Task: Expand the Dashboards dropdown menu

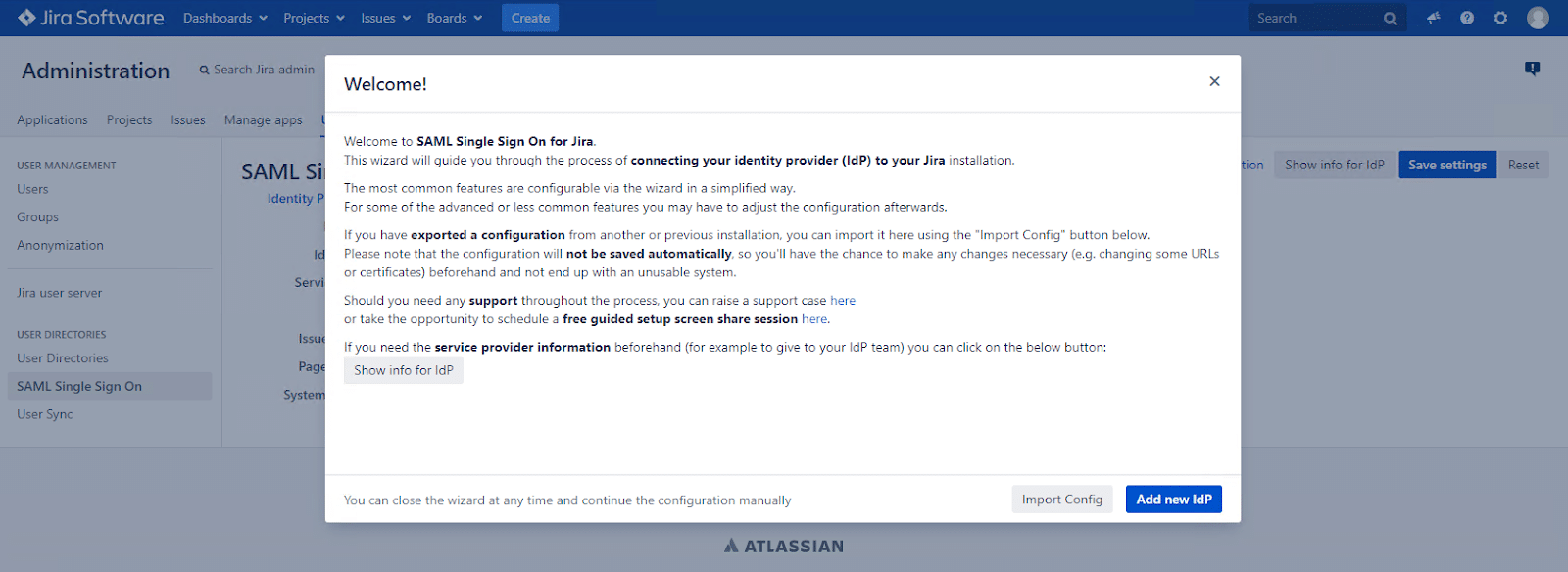Action: [x=224, y=18]
